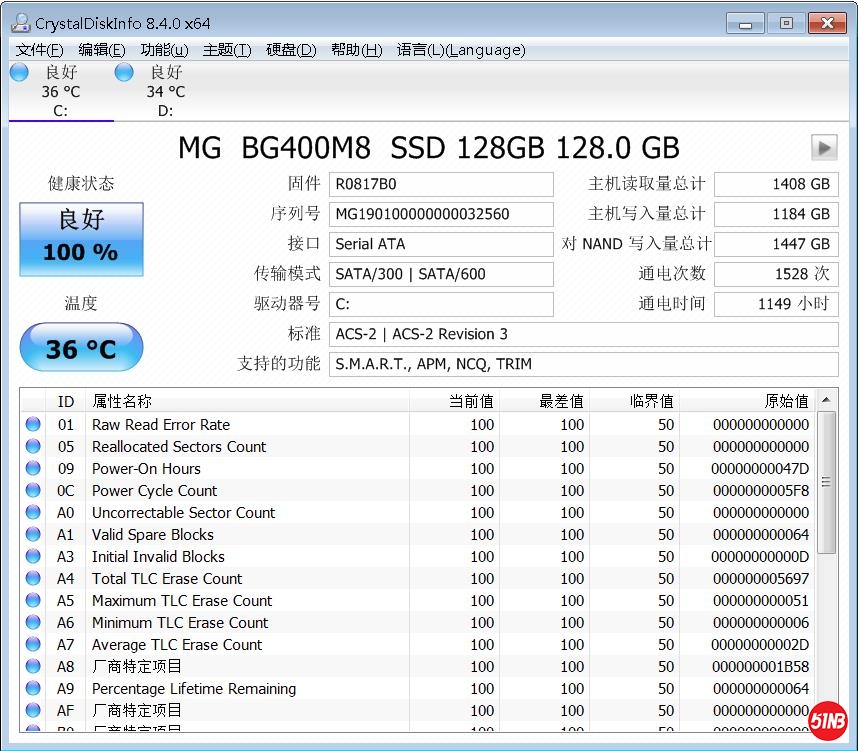Click the 良好 100% health status button
858x751 pixels.
[81, 239]
